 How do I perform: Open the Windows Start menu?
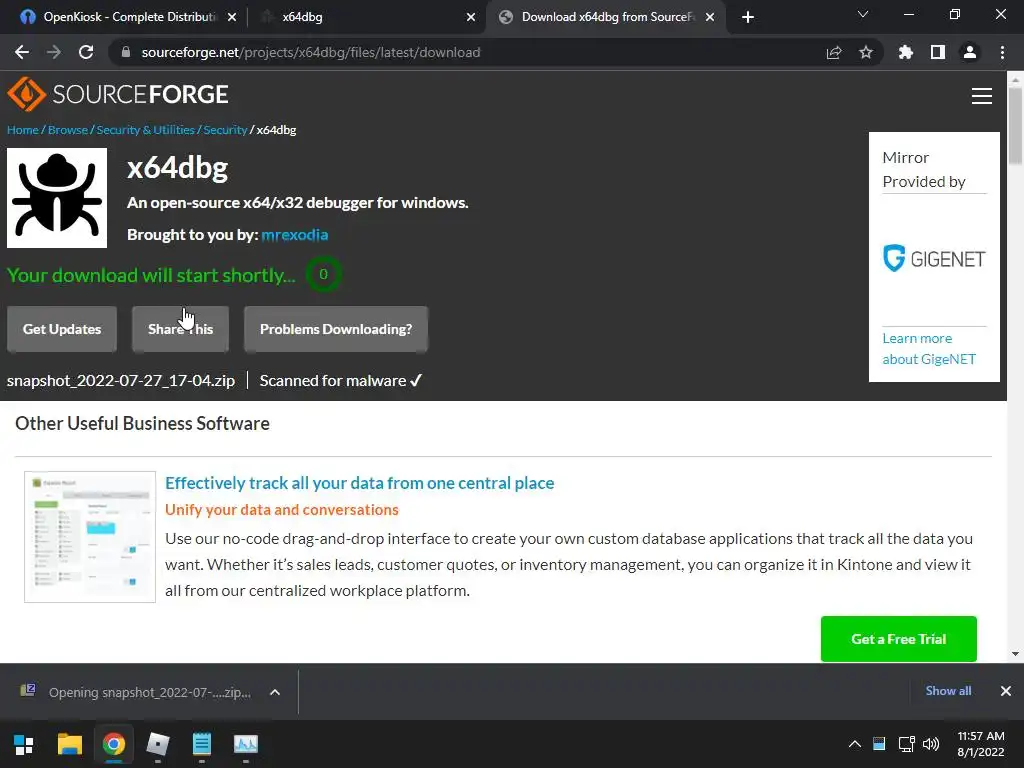[24, 744]
